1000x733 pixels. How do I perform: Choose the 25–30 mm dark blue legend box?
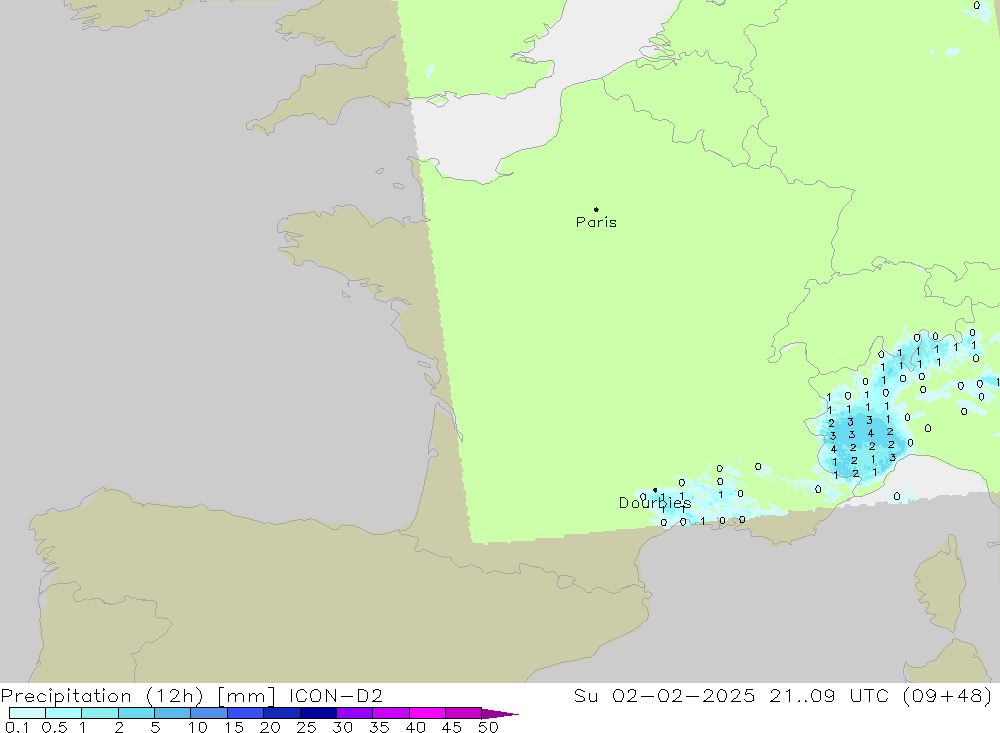coord(318,713)
